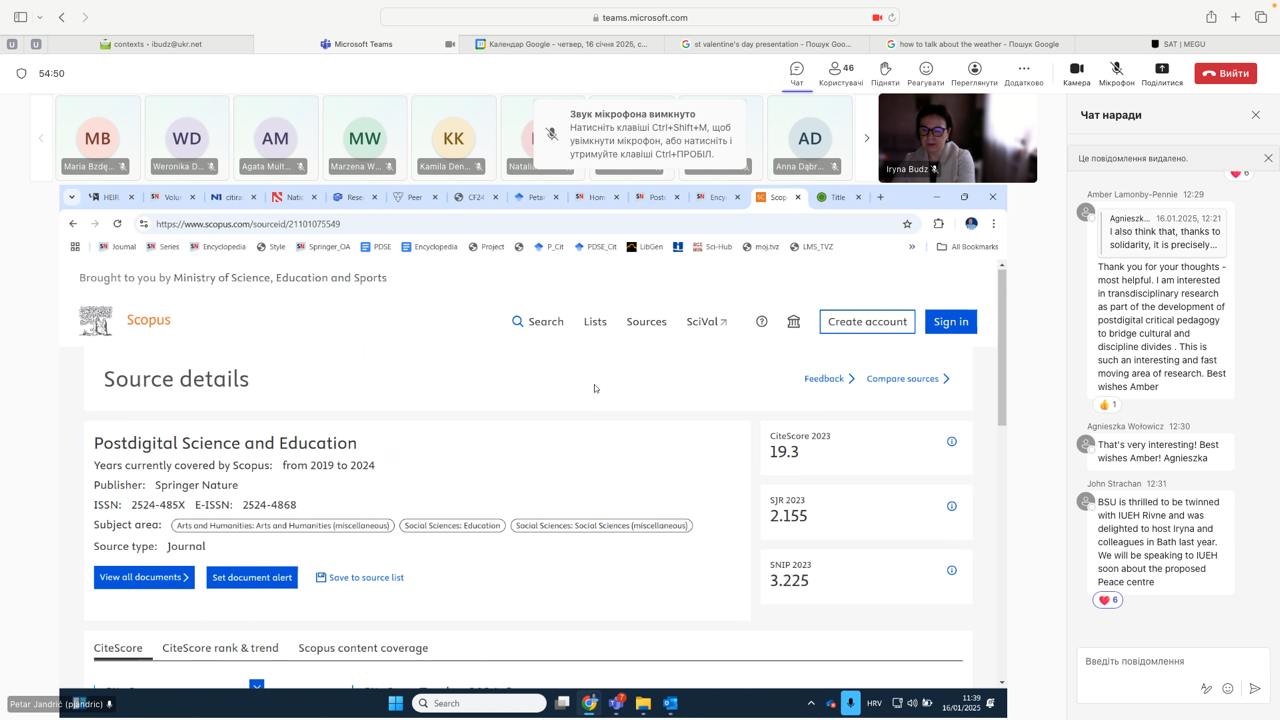Click the message input field Введіть повідомлення
Screen dimensions: 1280x720
[1172, 661]
